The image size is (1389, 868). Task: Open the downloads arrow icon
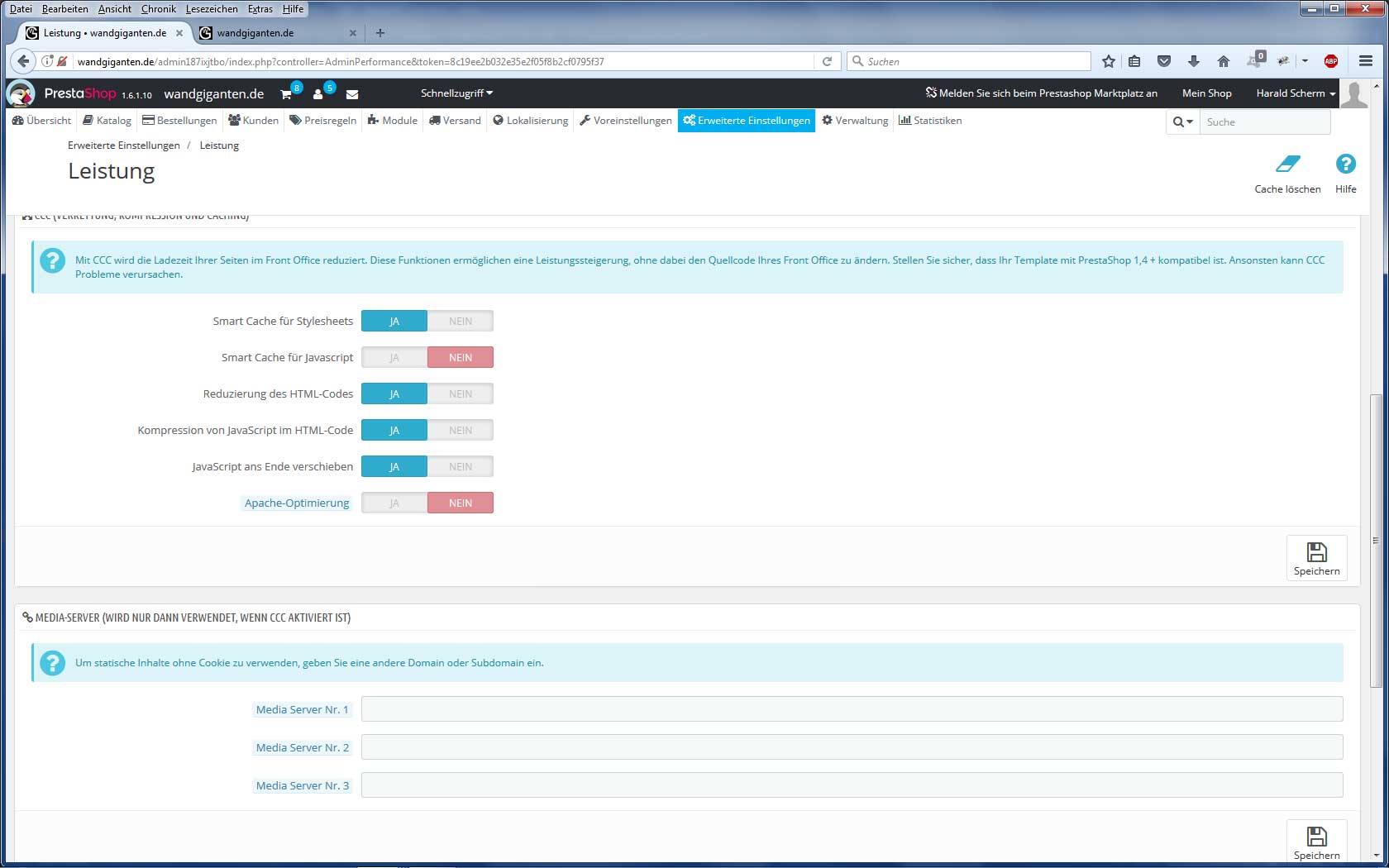1193,61
